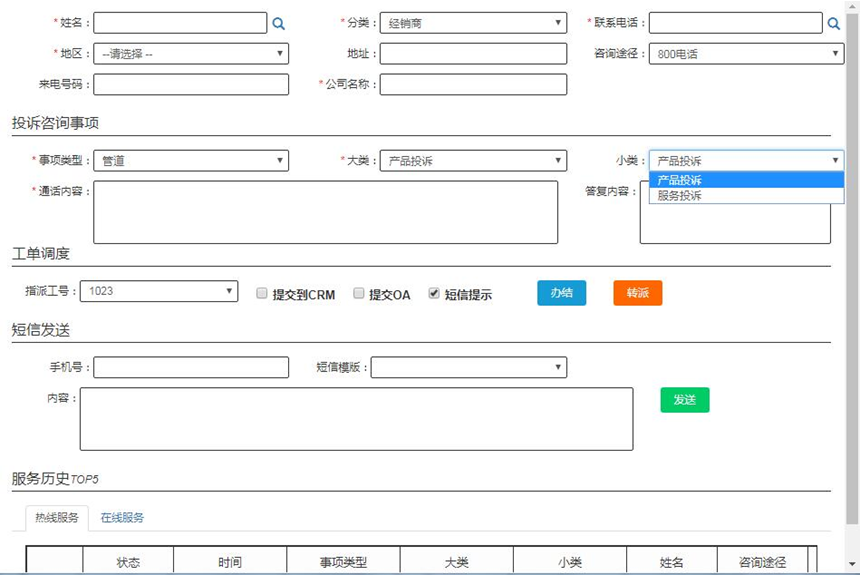Click into the 通话内容 text area
Image resolution: width=860 pixels, height=575 pixels.
[x=325, y=212]
